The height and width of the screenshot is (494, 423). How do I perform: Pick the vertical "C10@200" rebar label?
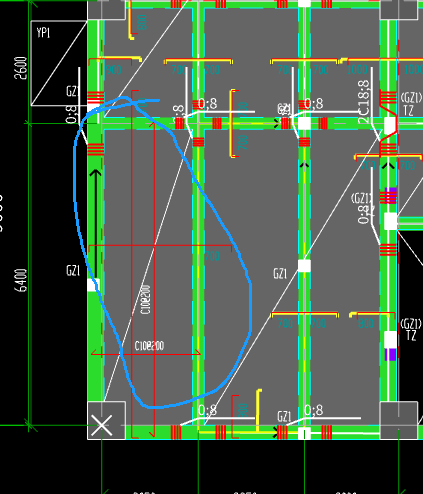146,300
